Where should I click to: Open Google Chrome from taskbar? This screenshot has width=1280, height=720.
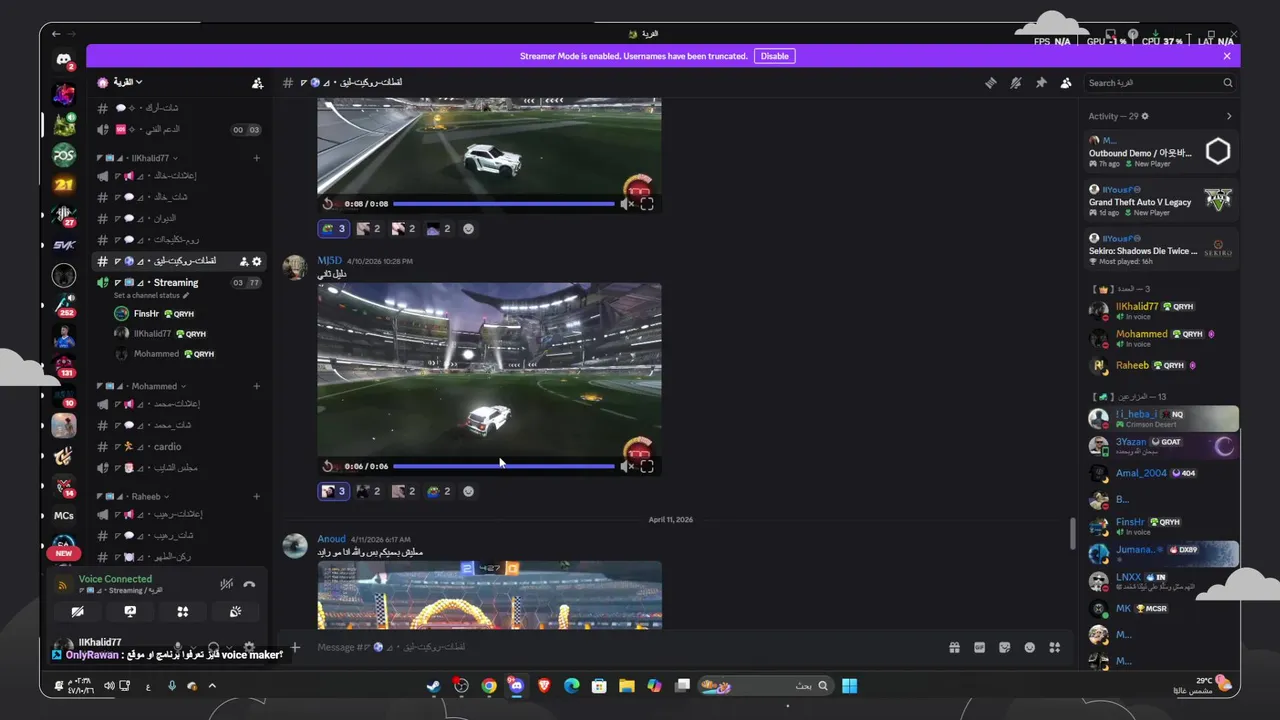pyautogui.click(x=489, y=686)
